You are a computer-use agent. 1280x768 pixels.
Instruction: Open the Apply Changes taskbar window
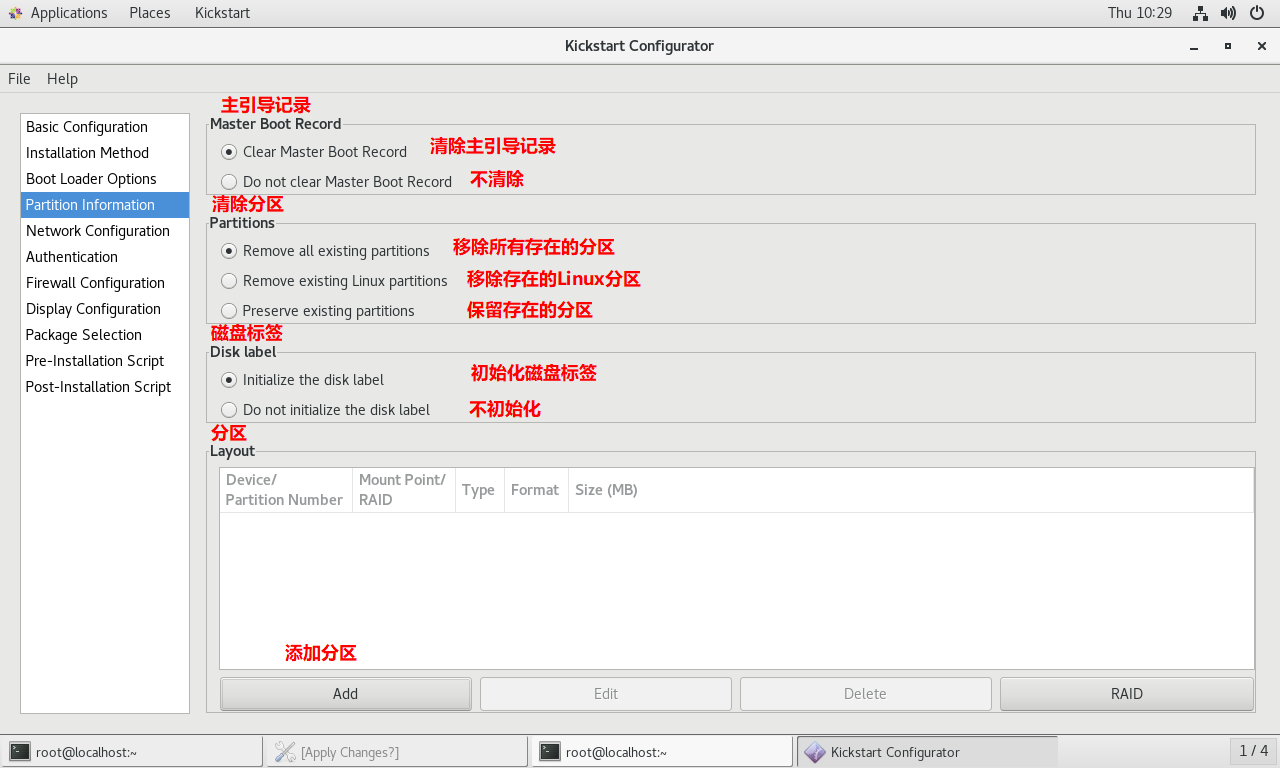click(396, 752)
